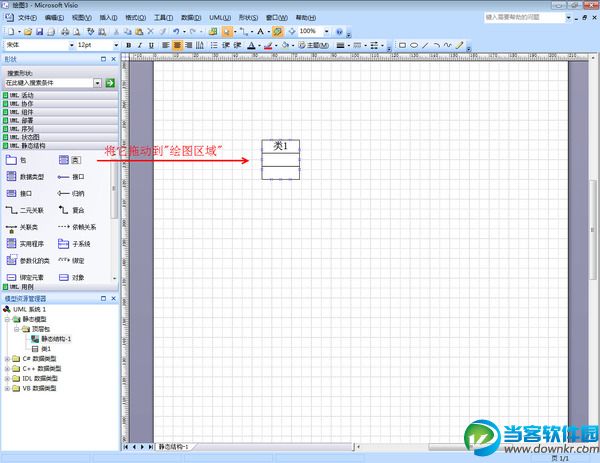Select the Line drawing tool
This screenshot has height=463, width=600.
pyautogui.click(x=425, y=45)
